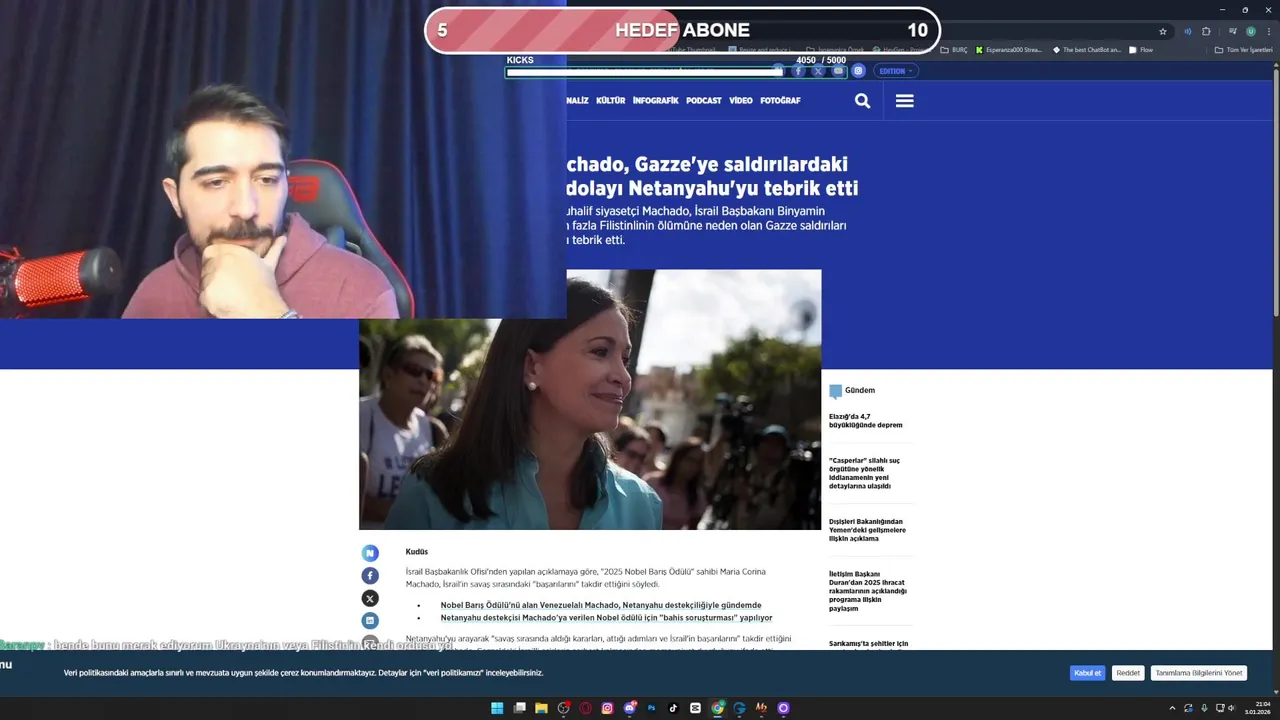1280x720 pixels.
Task: Open Discord from the taskbar
Action: coord(629,708)
